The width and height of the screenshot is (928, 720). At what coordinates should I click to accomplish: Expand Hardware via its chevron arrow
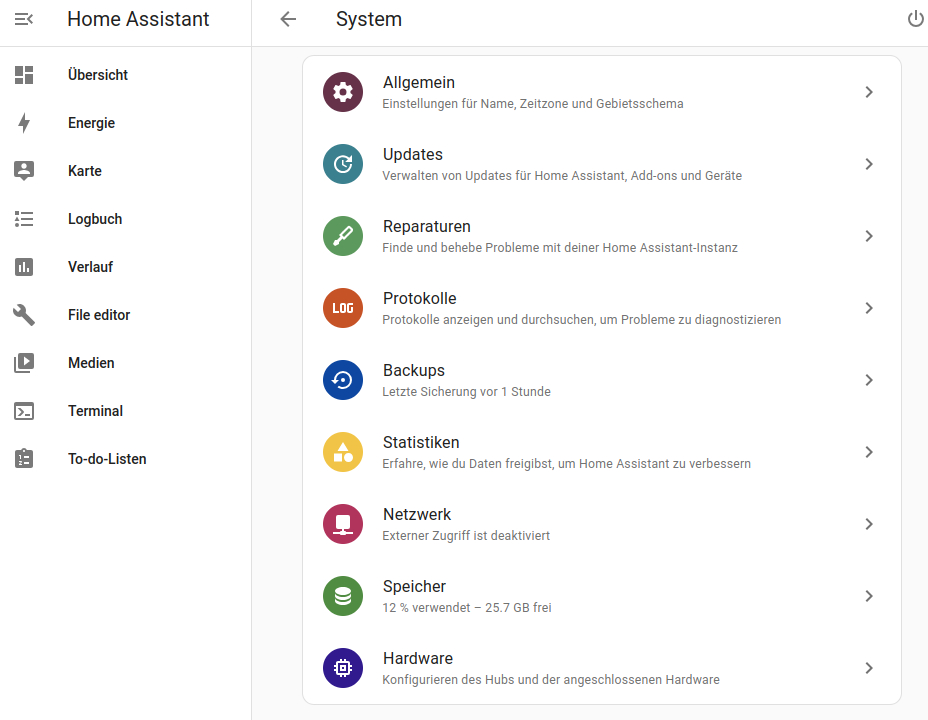869,668
